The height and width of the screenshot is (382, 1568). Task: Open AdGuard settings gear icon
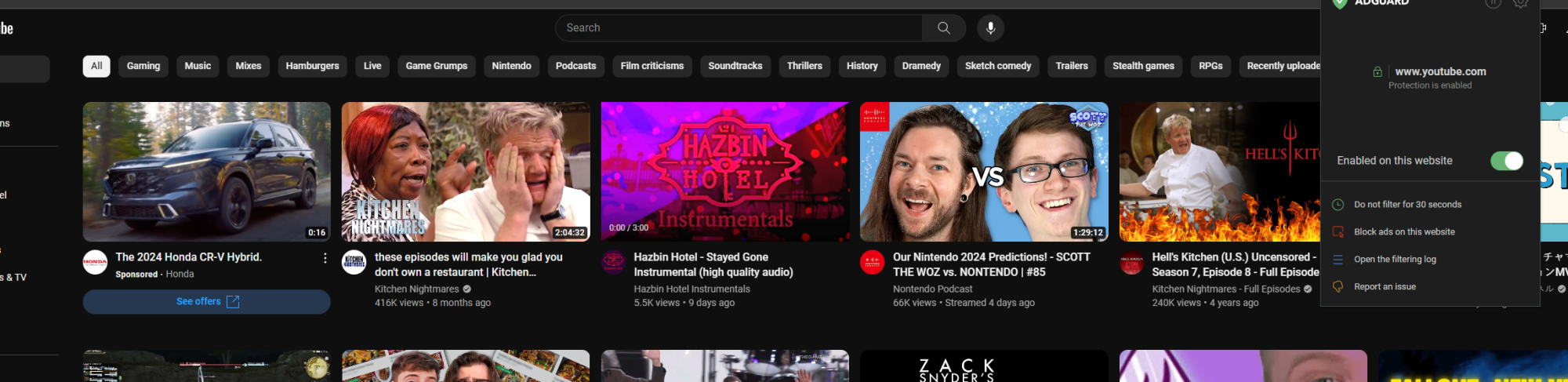click(x=1520, y=3)
